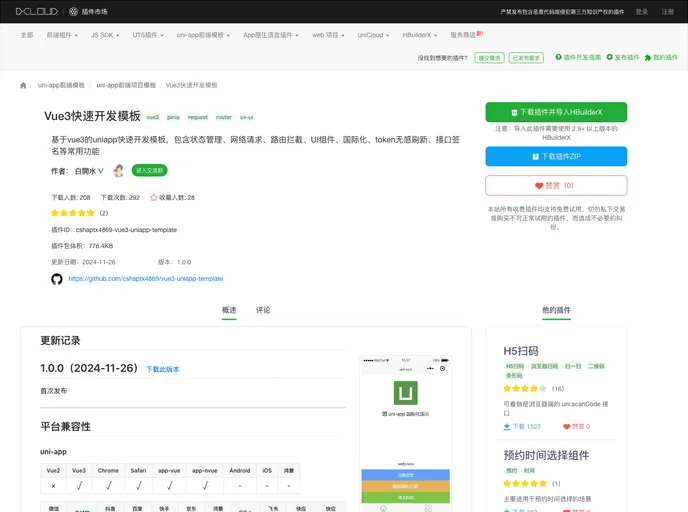Click 下载此版本 link
This screenshot has width=688, height=512.
(x=162, y=369)
